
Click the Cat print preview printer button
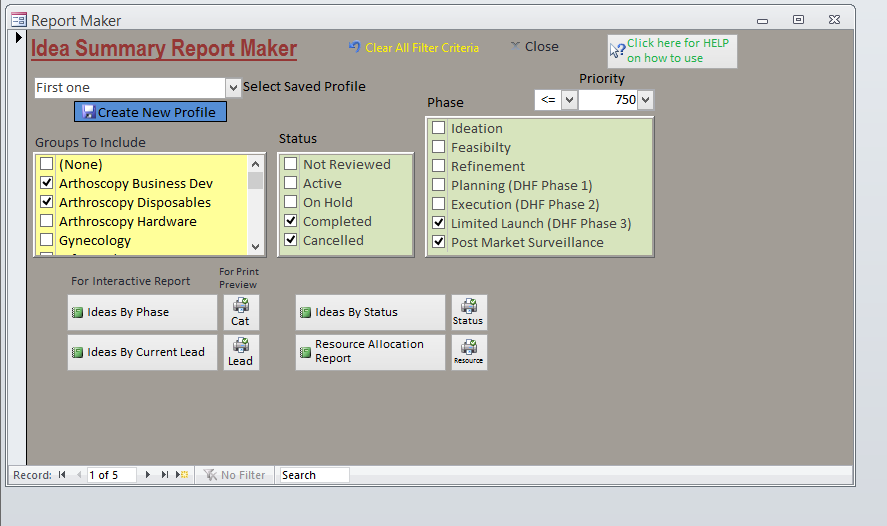(241, 312)
